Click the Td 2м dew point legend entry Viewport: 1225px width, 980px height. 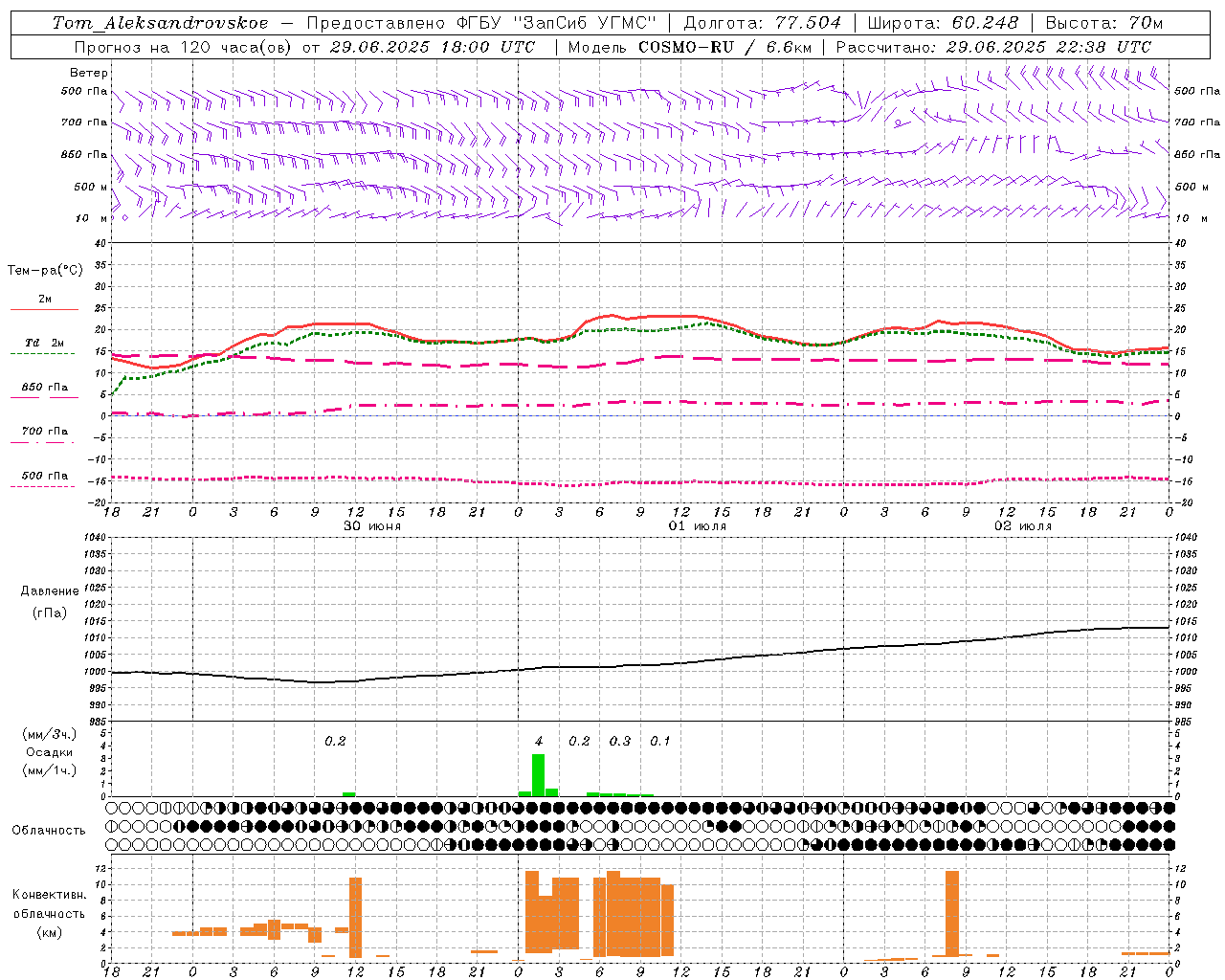tap(45, 343)
